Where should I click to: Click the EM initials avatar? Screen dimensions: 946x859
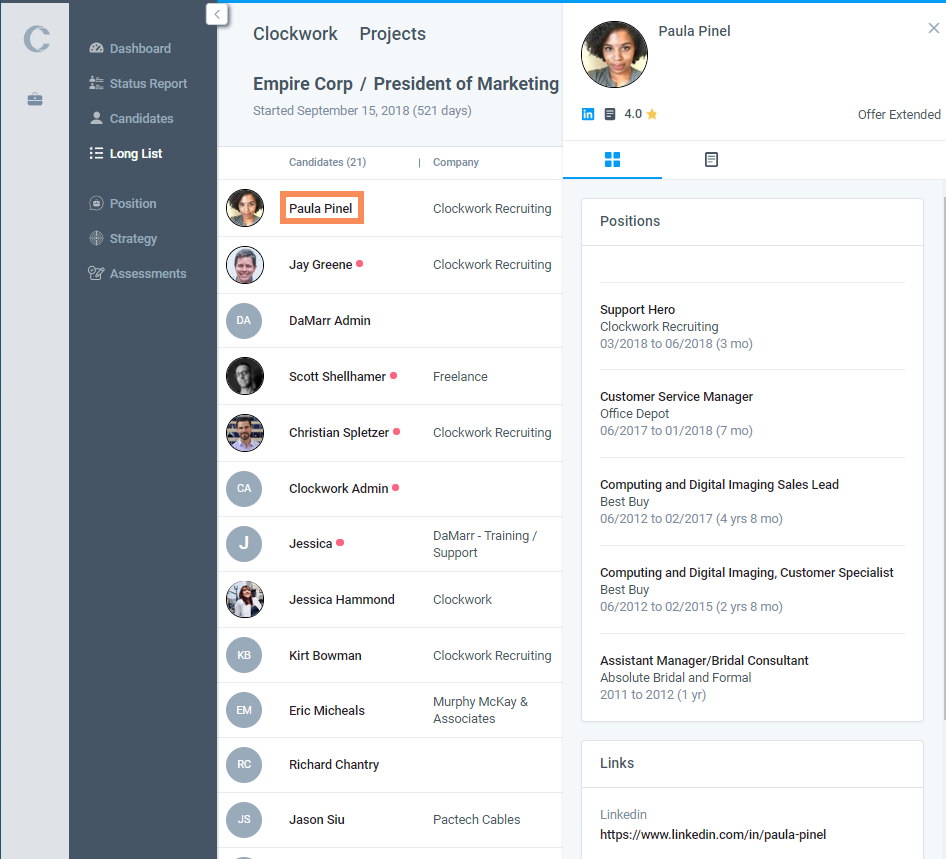coord(244,710)
